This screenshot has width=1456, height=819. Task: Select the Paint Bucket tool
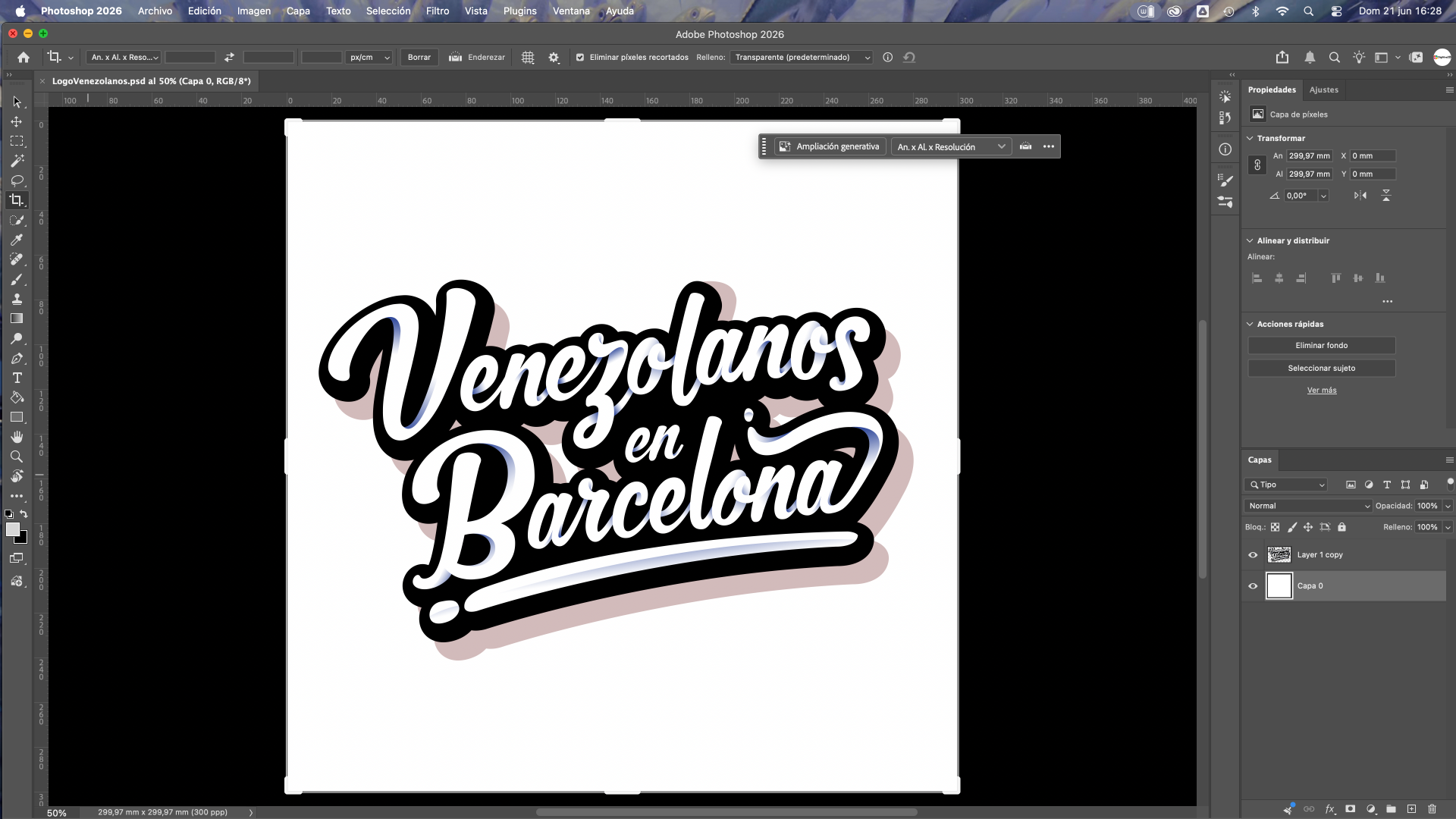[17, 397]
